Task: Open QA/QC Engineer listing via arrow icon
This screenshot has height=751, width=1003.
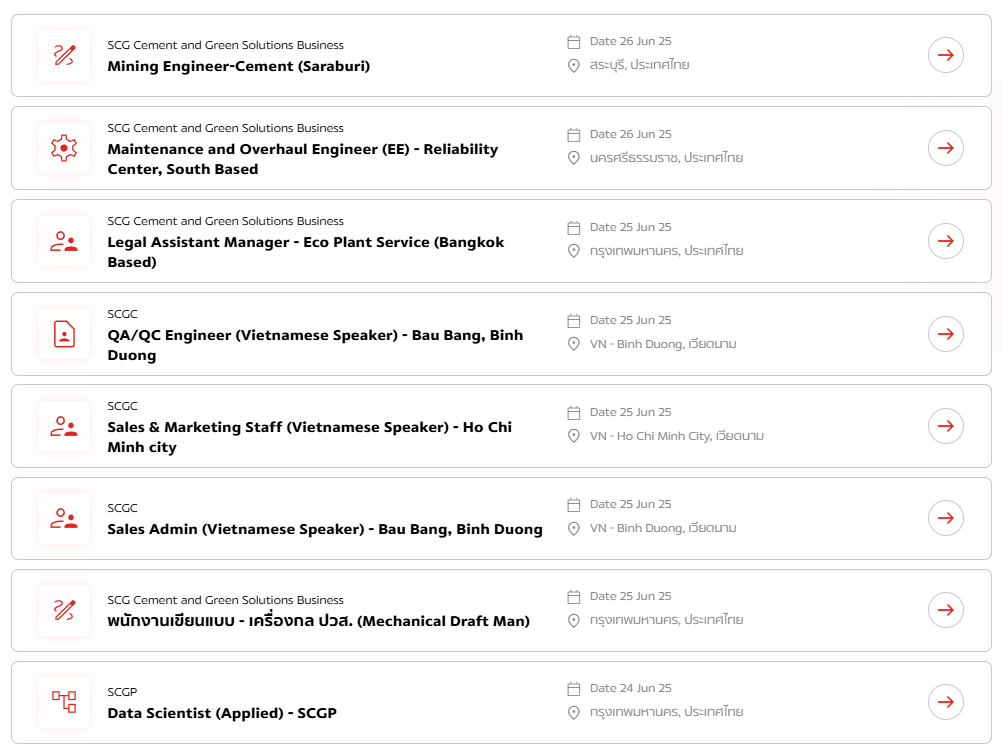Action: click(945, 334)
